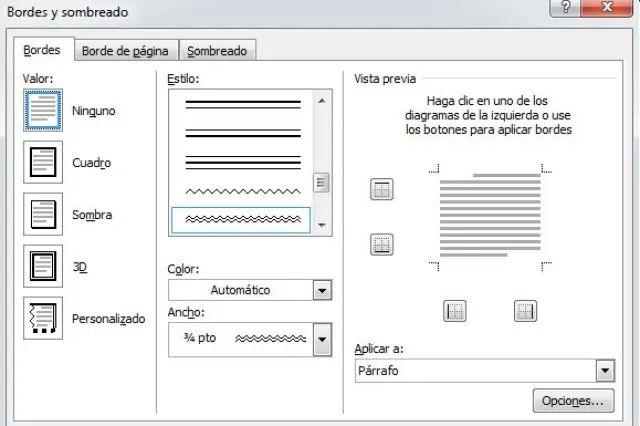The height and width of the screenshot is (426, 640).
Task: Open the Aplicar a dropdown
Action: pos(604,371)
